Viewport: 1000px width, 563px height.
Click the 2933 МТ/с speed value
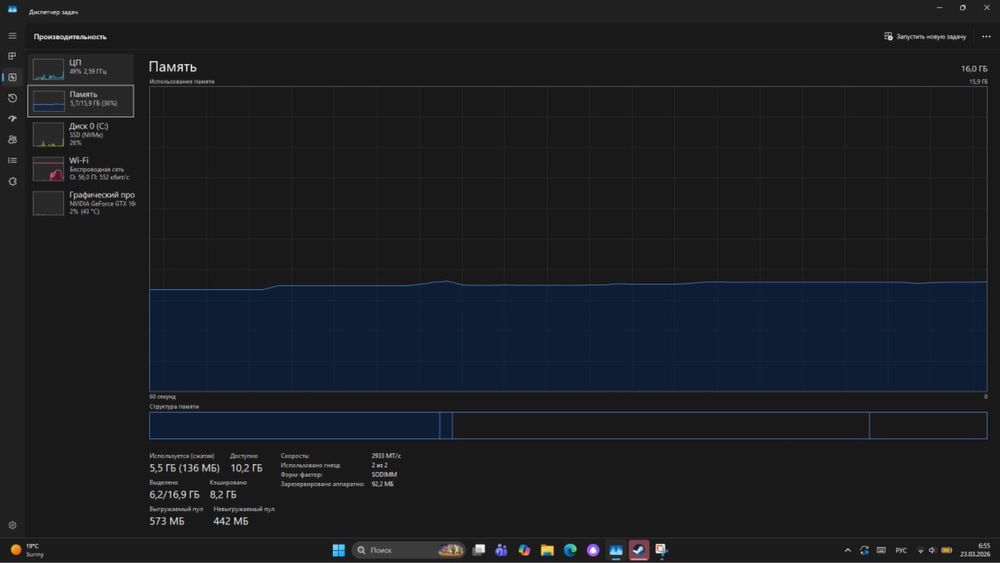(386, 456)
